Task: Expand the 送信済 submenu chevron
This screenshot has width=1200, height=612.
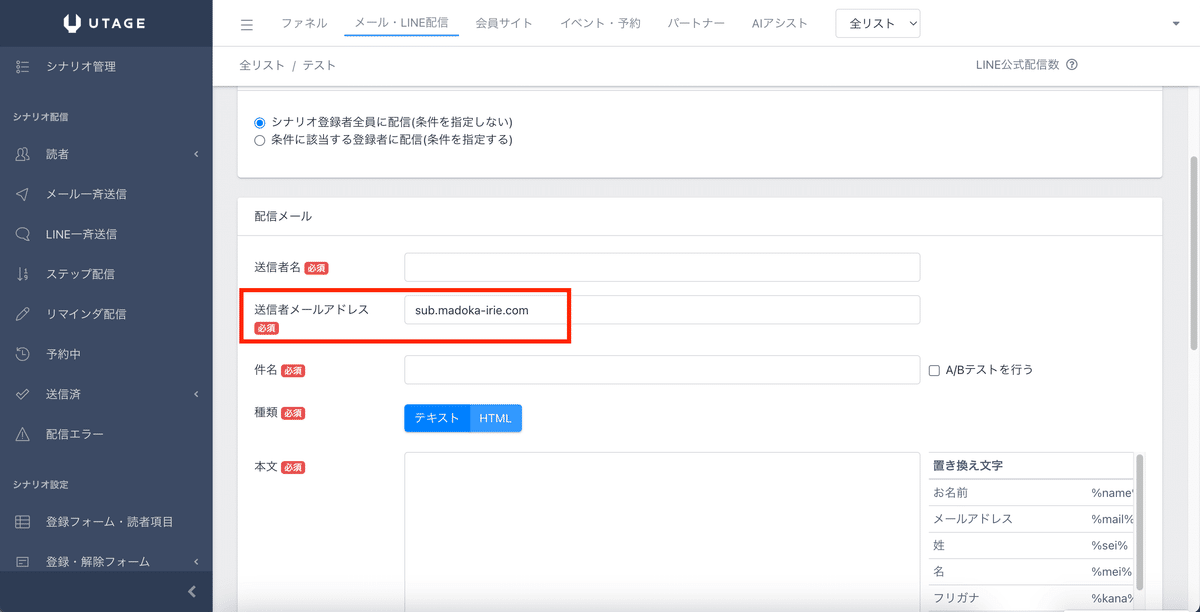Action: pyautogui.click(x=196, y=394)
